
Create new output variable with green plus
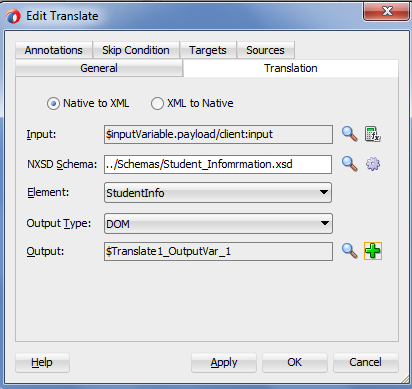pyautogui.click(x=373, y=251)
